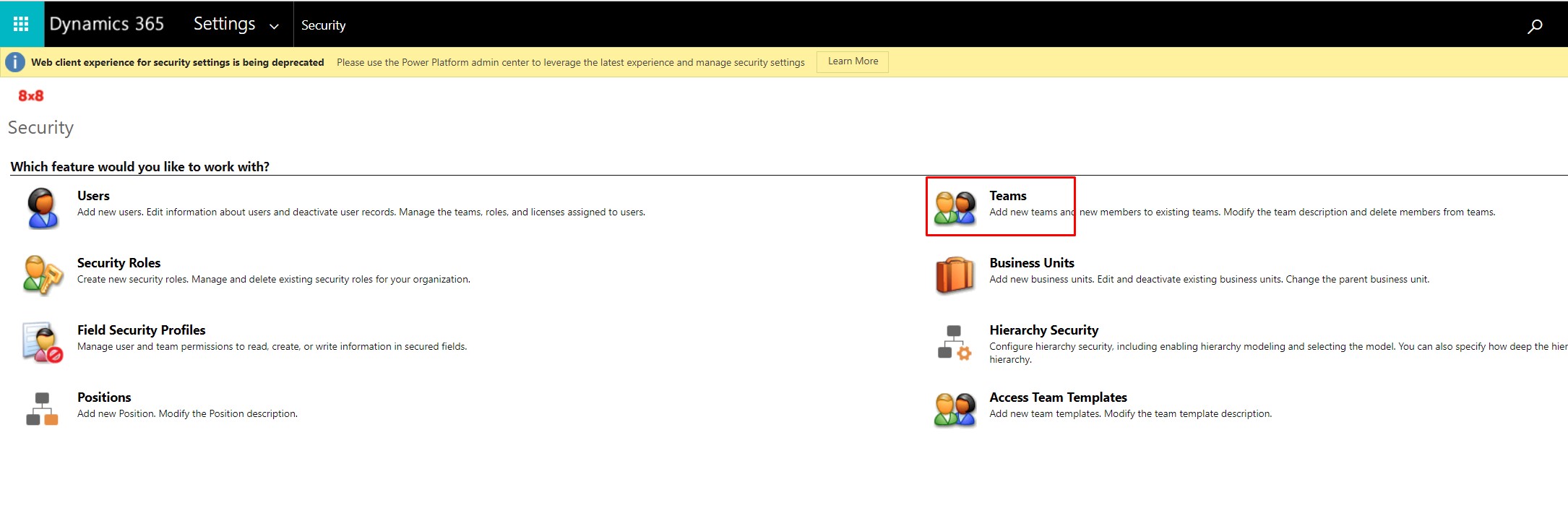Click 'Configure hierarchy security' description text
The image size is (1568, 516).
pyautogui.click(x=1278, y=353)
